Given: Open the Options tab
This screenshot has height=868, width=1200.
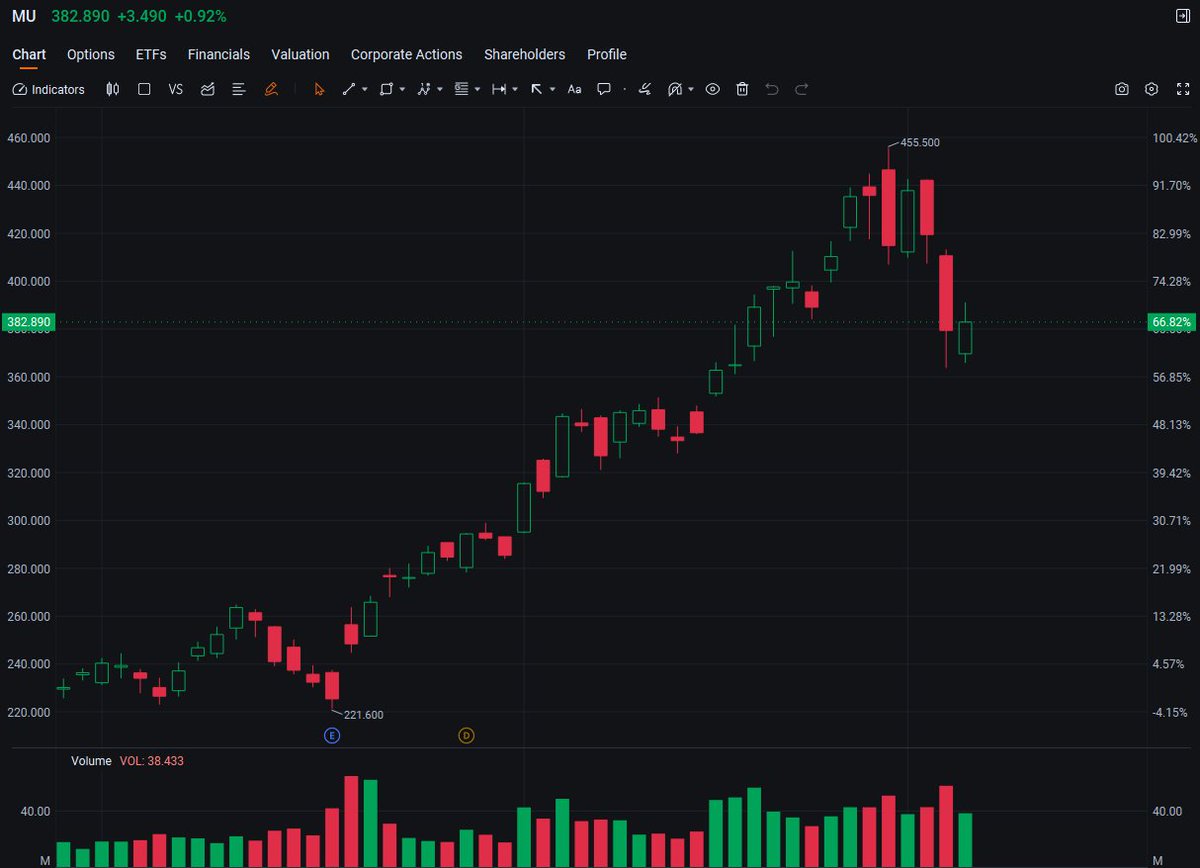Looking at the screenshot, I should (x=91, y=55).
